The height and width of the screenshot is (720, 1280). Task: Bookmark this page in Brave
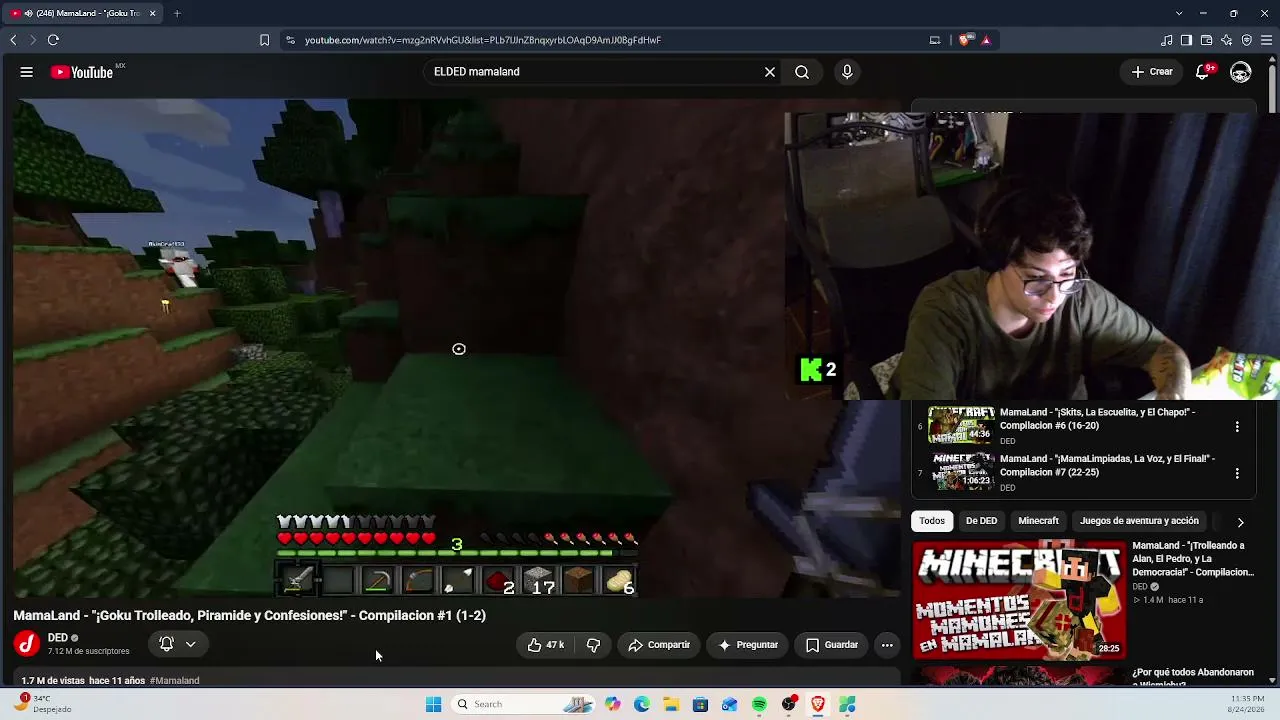(264, 40)
